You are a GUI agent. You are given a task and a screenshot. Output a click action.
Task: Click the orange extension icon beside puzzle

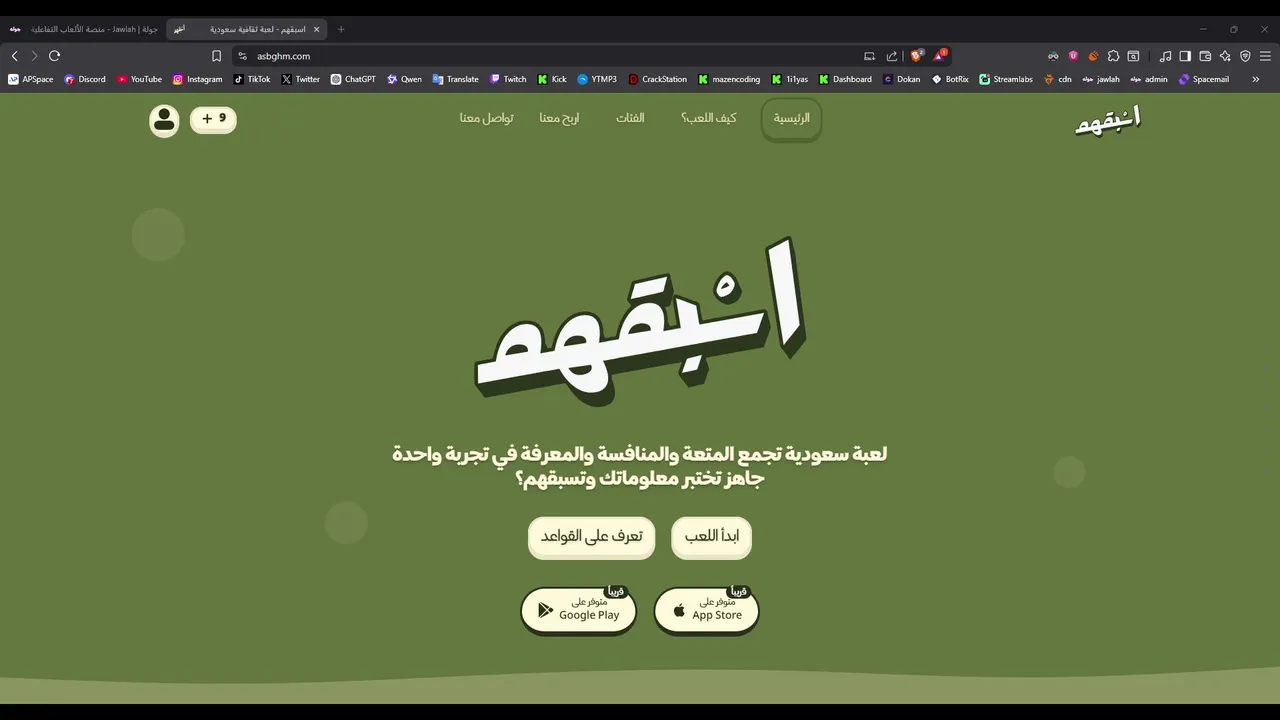pos(1093,56)
